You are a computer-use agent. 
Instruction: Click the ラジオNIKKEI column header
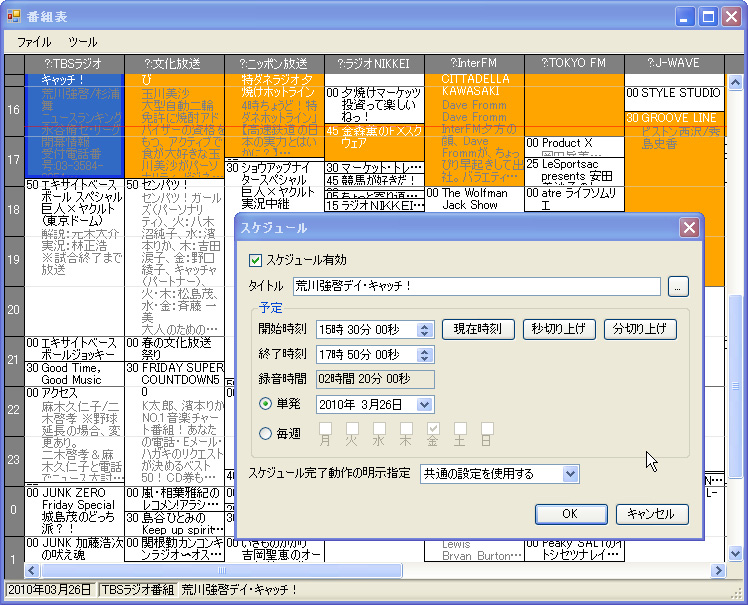(x=374, y=63)
